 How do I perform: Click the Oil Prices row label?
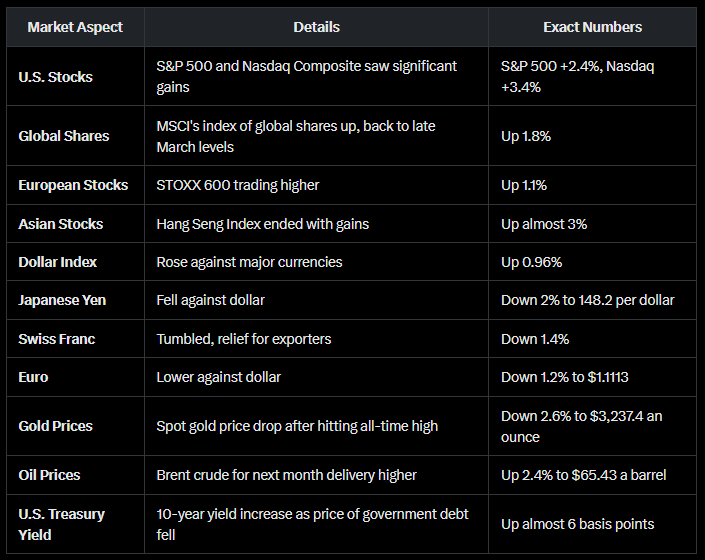click(48, 475)
